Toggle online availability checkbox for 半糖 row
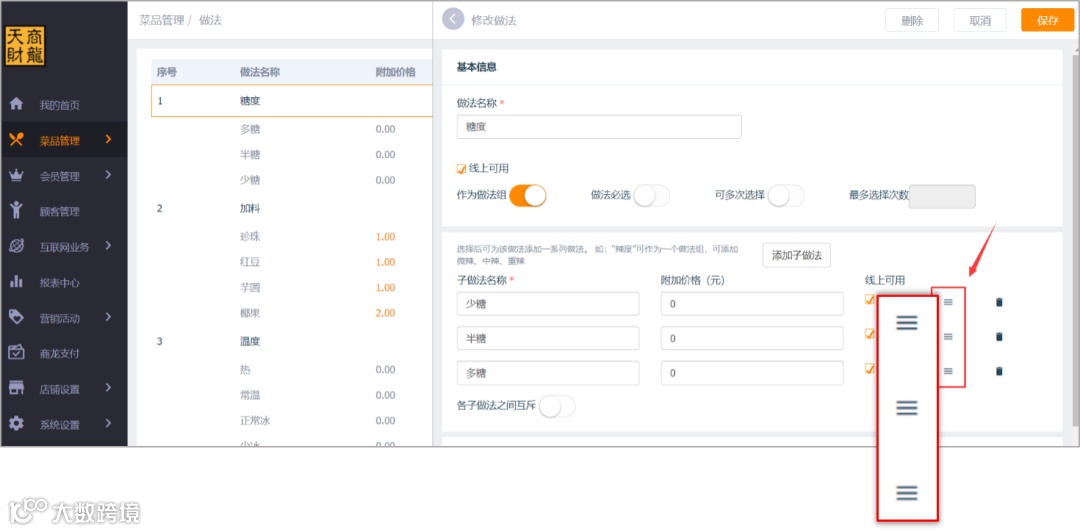This screenshot has height=532, width=1080. coord(870,334)
